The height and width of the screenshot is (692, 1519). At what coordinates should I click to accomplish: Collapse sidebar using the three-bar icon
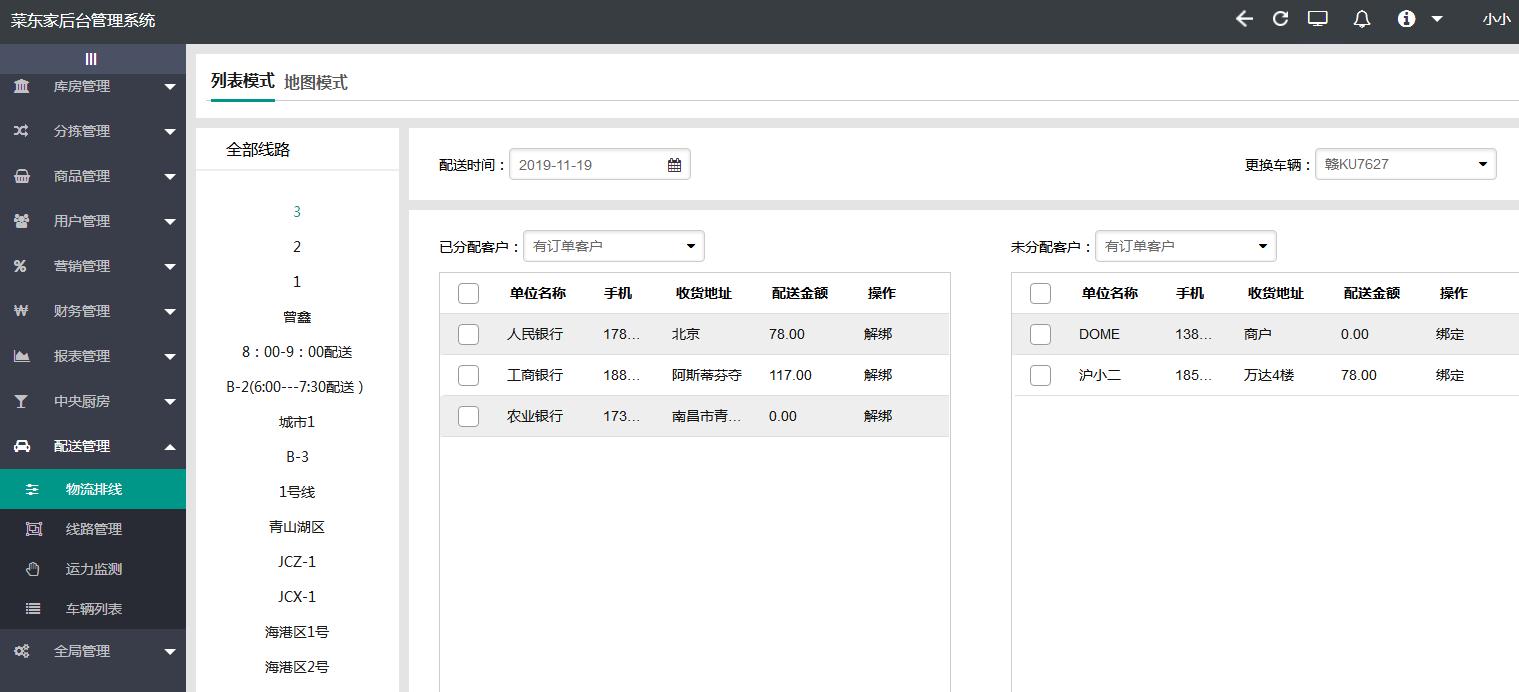[x=91, y=59]
